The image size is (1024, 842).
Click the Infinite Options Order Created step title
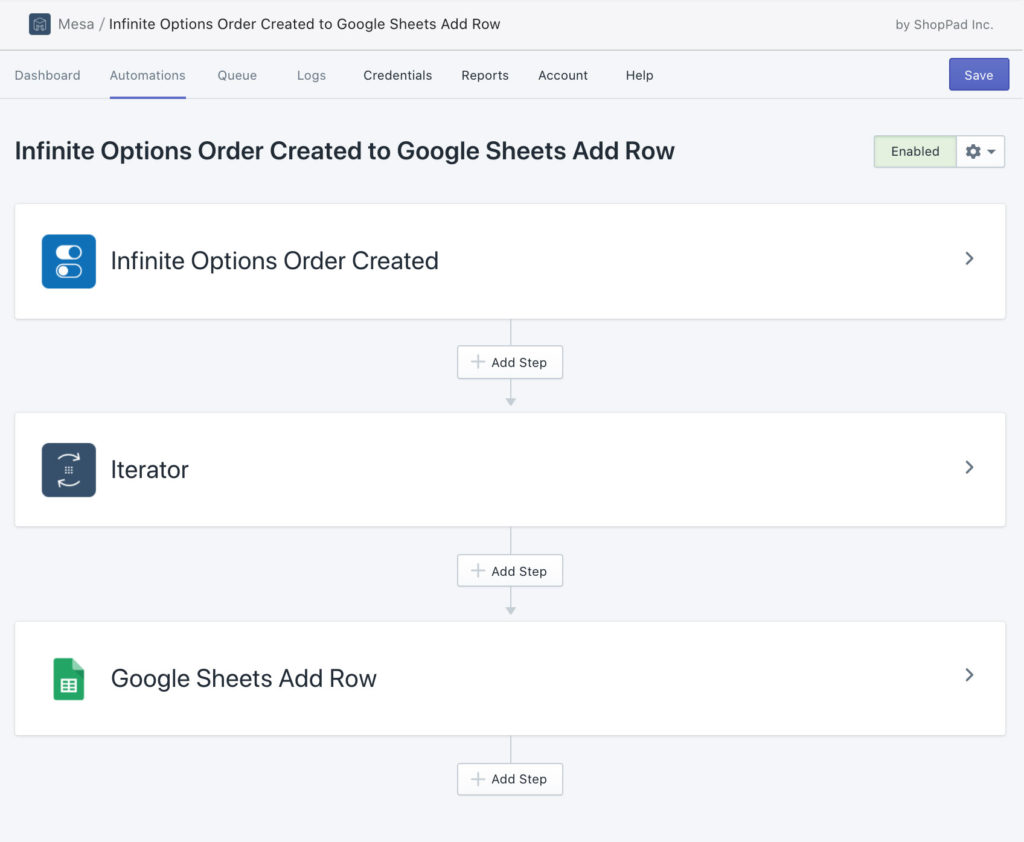pos(274,261)
